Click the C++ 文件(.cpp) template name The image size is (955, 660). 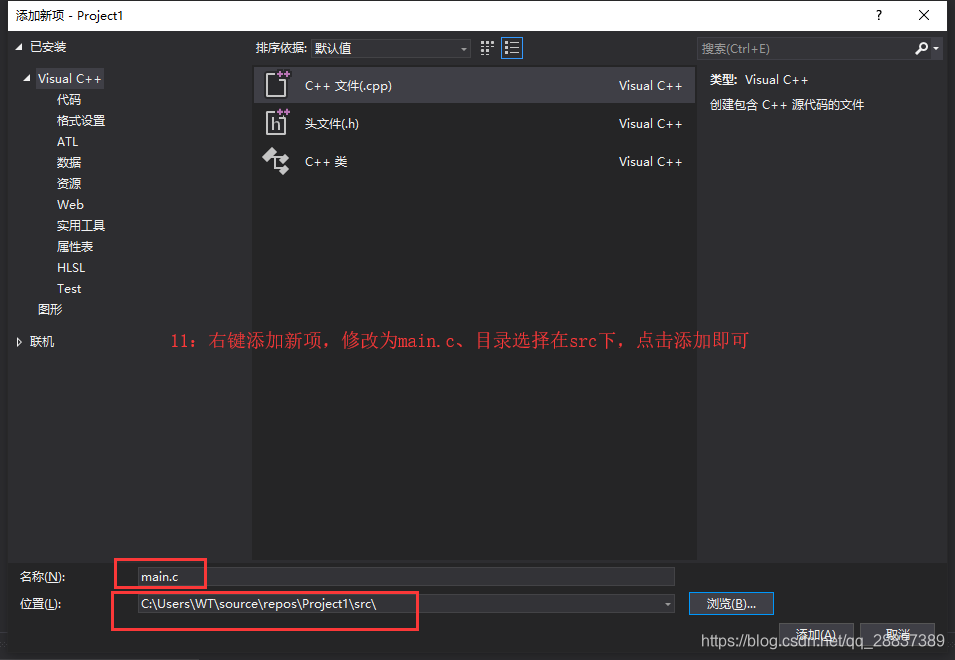348,86
